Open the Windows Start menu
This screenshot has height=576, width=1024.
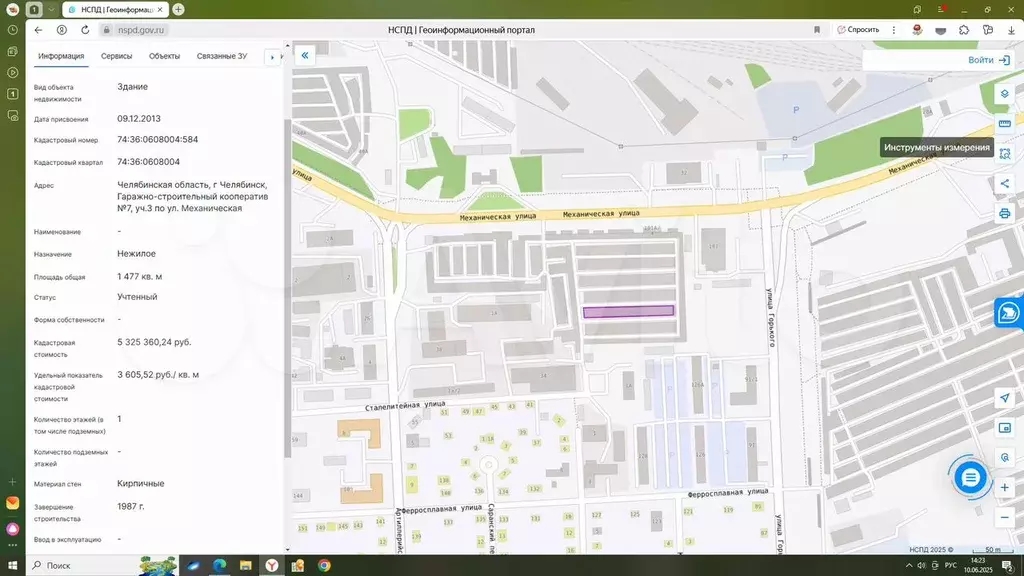click(12, 566)
